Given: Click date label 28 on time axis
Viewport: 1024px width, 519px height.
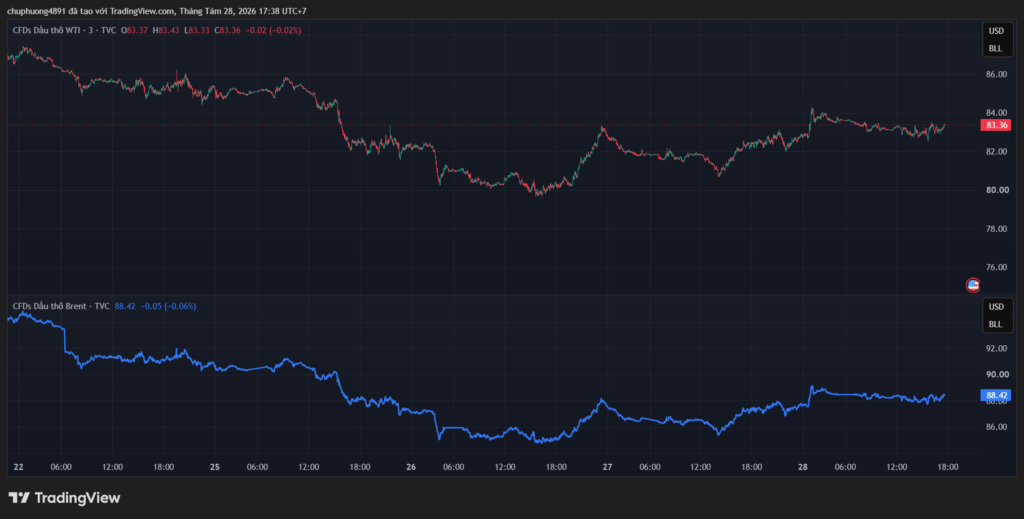Looking at the screenshot, I should tap(803, 467).
